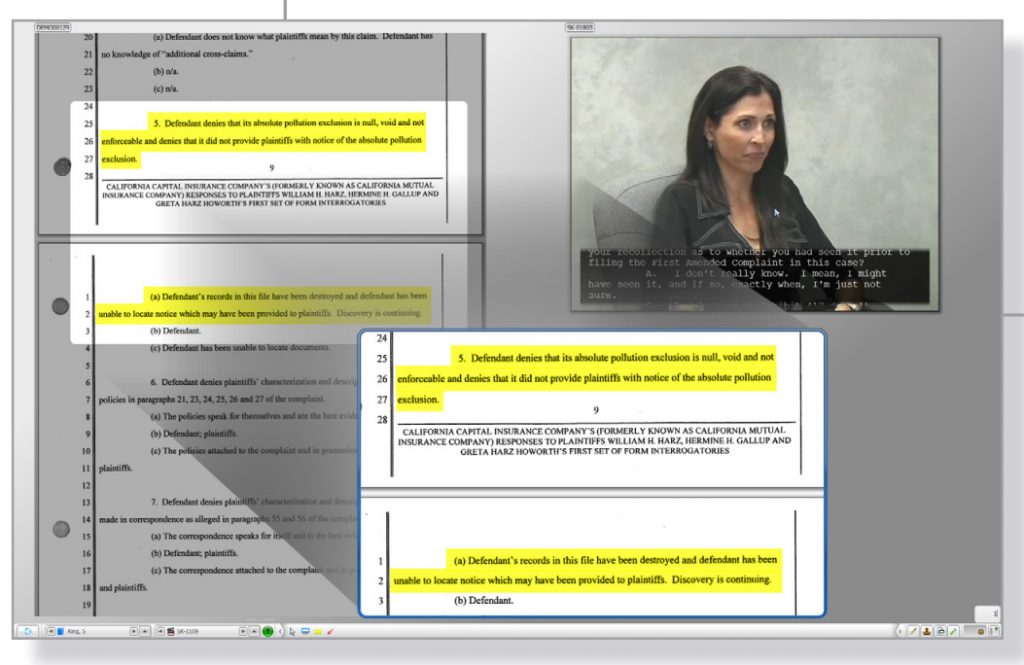
Task: Select the arrow pointer tool
Action: [291, 631]
